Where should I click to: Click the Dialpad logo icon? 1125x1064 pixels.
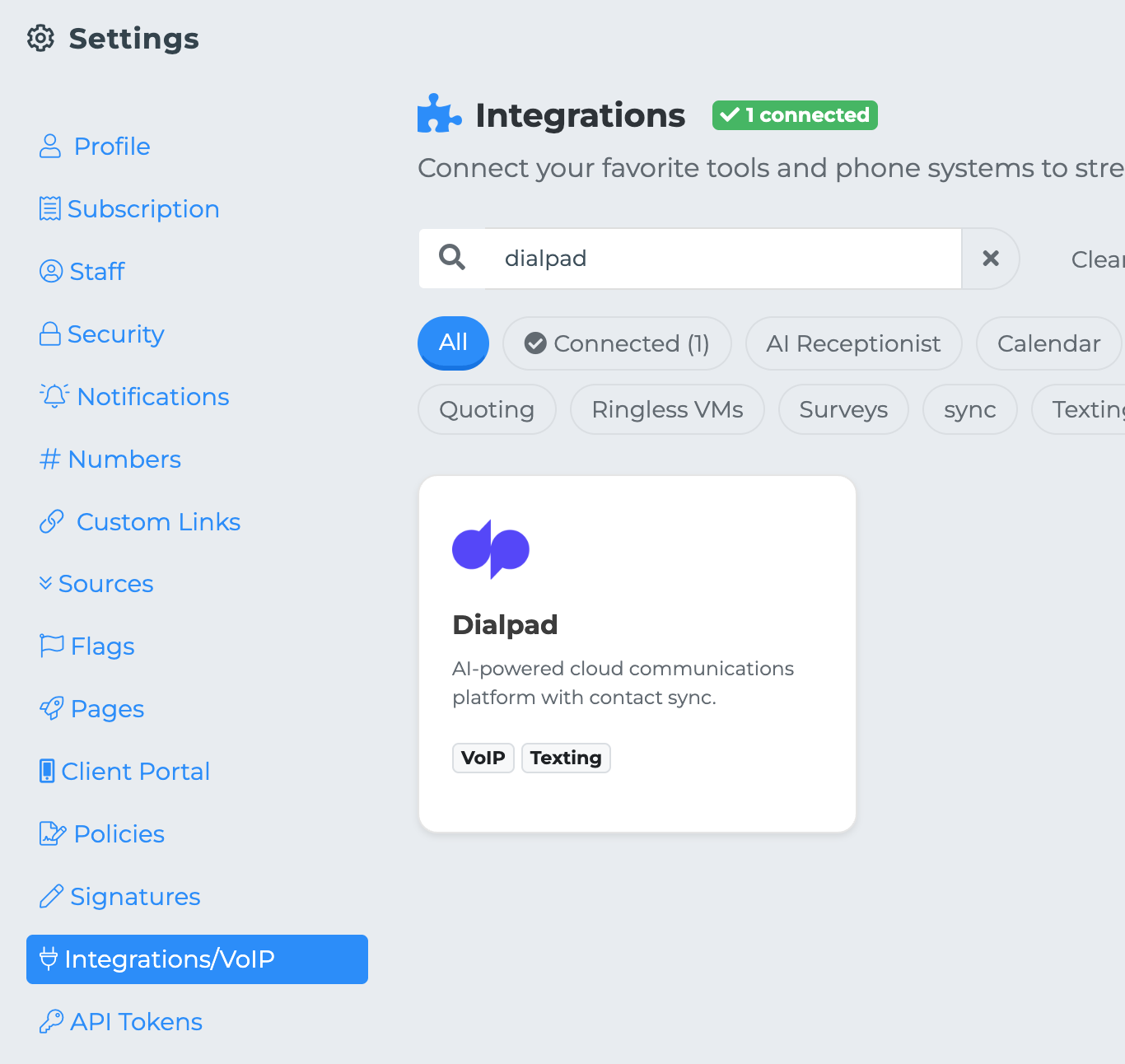pyautogui.click(x=491, y=549)
